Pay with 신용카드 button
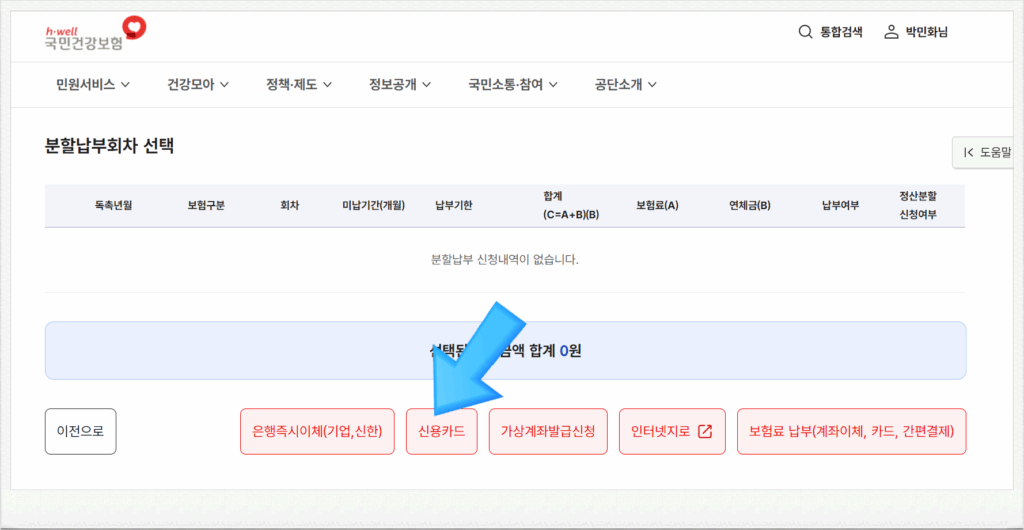The height and width of the screenshot is (530, 1024). coord(441,431)
